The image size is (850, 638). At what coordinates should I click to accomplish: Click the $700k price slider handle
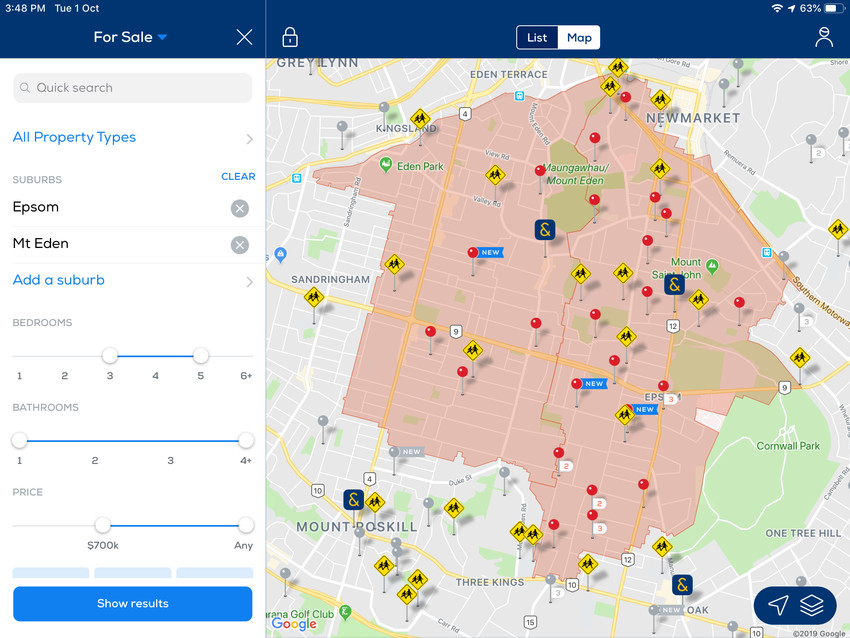click(102, 525)
